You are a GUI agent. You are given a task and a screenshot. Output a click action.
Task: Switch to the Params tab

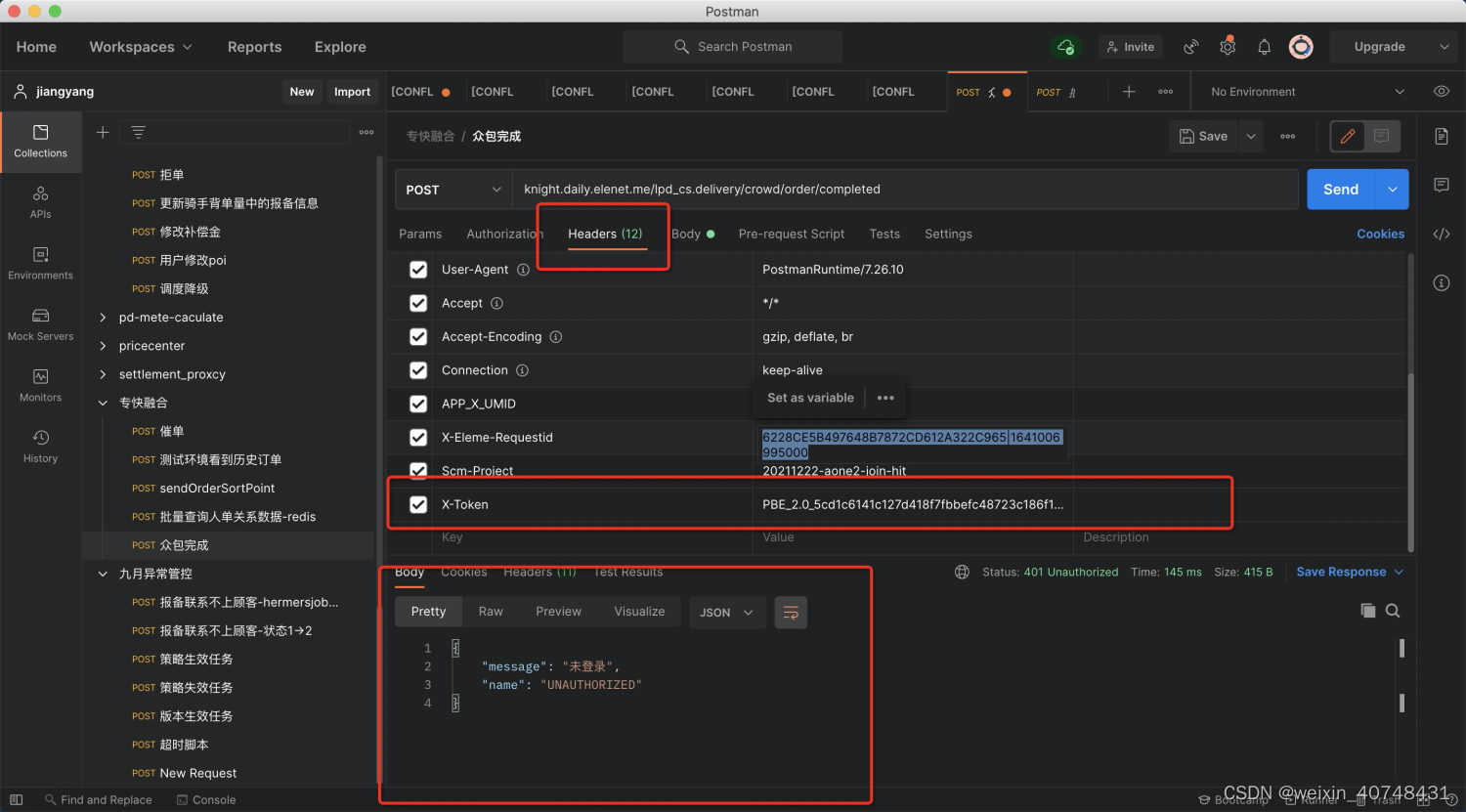coord(420,234)
